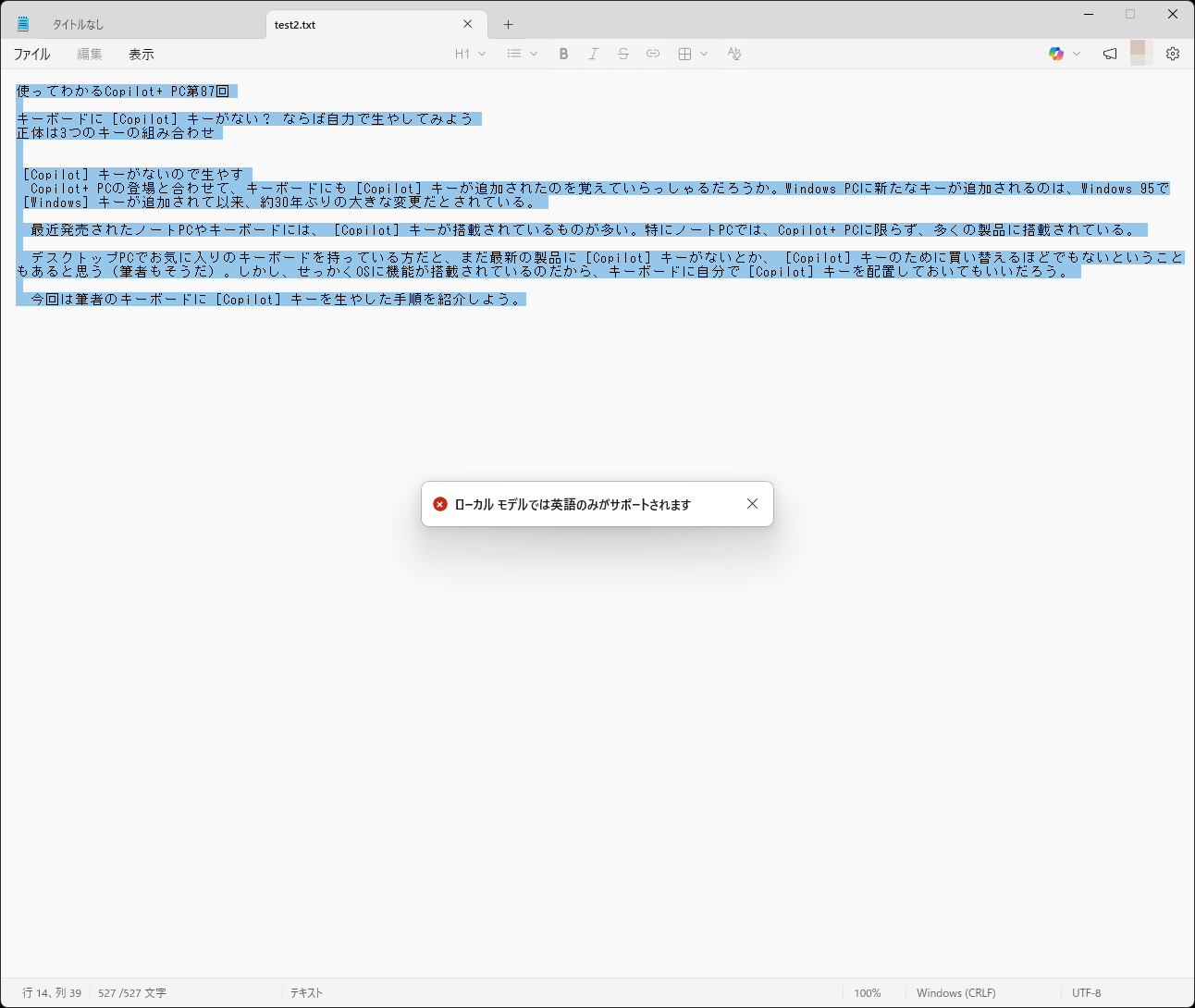Minimize the Notepad window
Image resolution: width=1195 pixels, height=1008 pixels.
pyautogui.click(x=1090, y=14)
